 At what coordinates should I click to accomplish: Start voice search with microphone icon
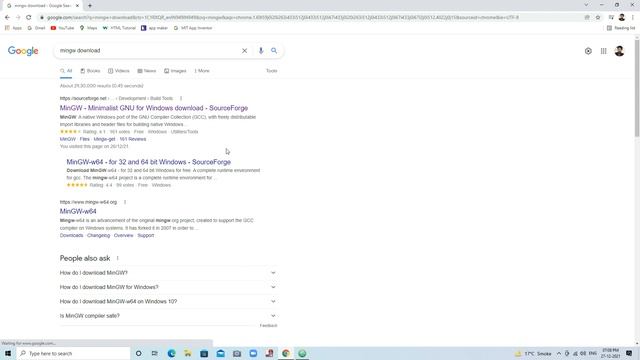(261, 51)
